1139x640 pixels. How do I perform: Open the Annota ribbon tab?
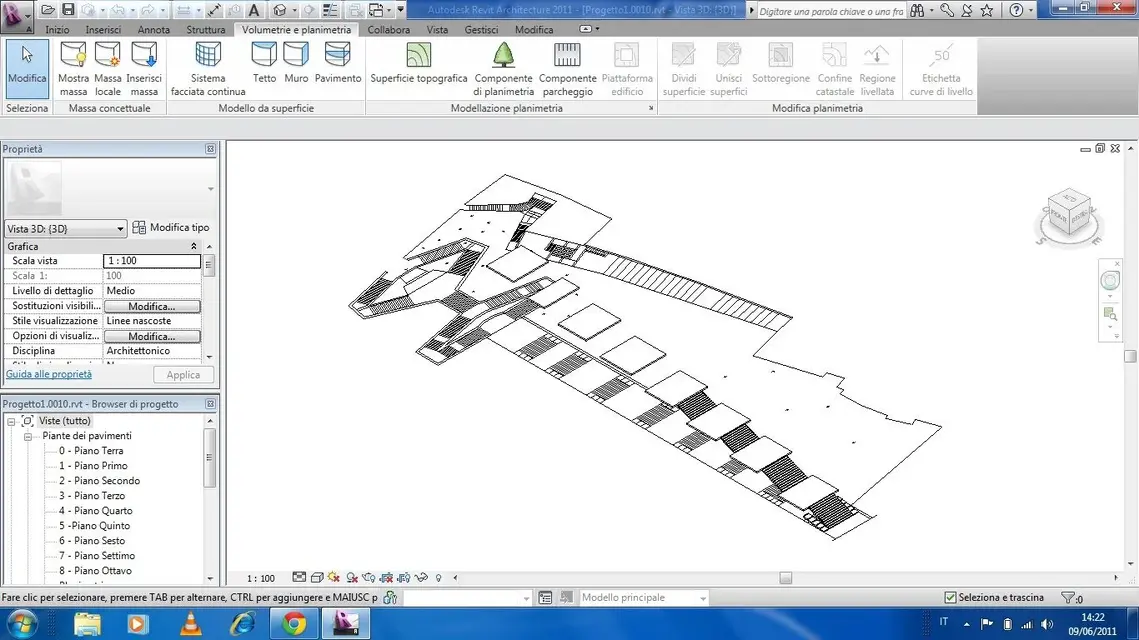(153, 30)
